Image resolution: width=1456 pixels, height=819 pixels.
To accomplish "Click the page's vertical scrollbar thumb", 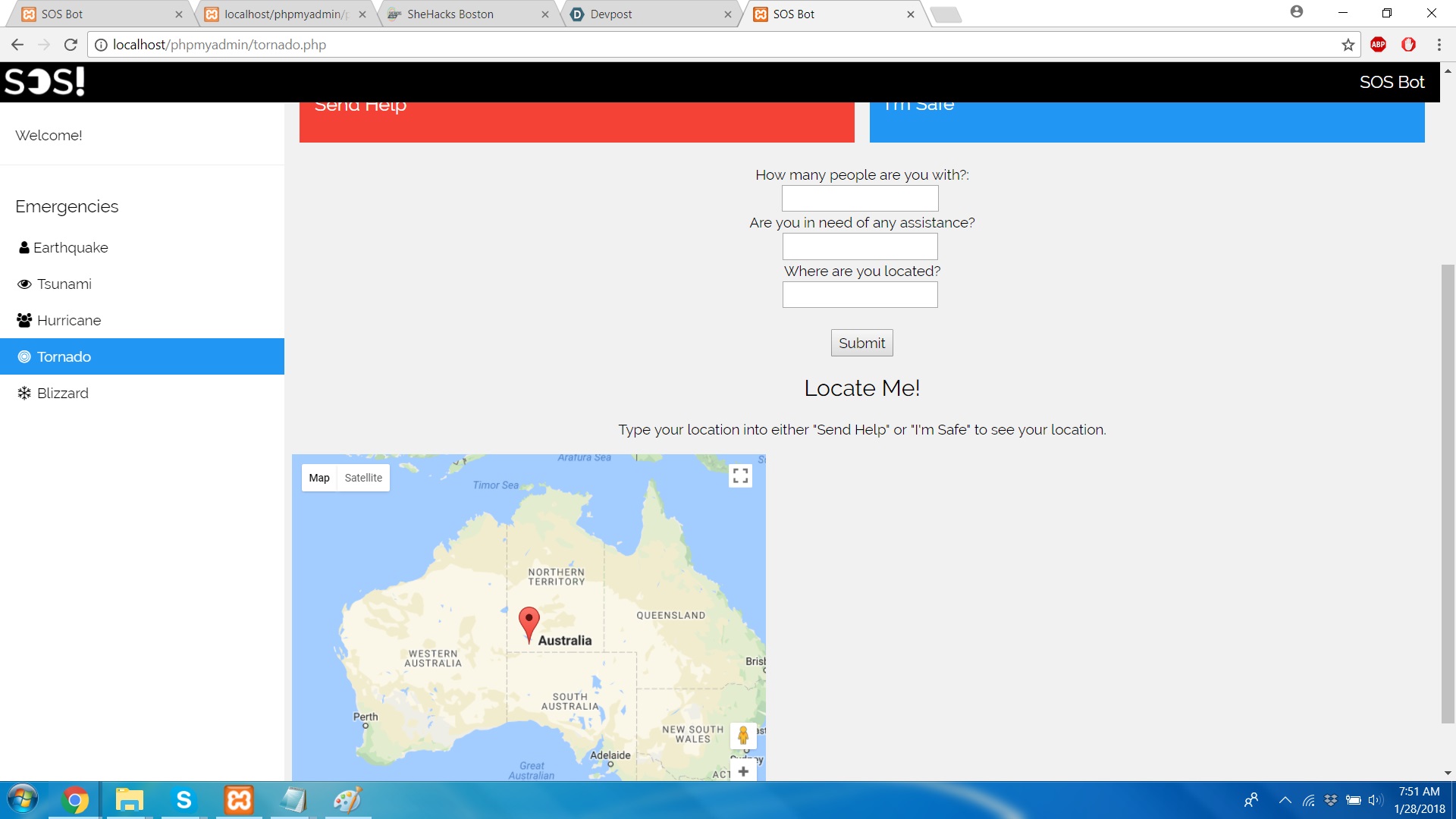I will tap(1448, 493).
